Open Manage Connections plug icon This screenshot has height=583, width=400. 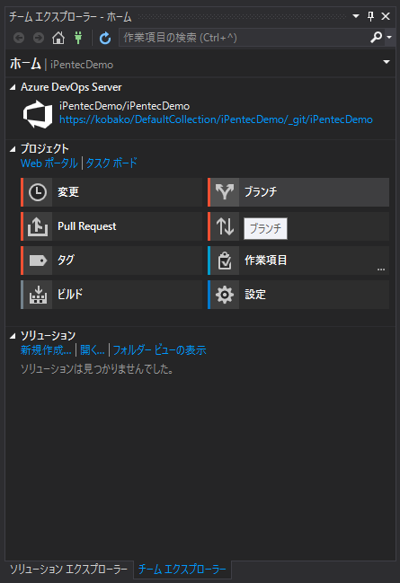pos(78,38)
